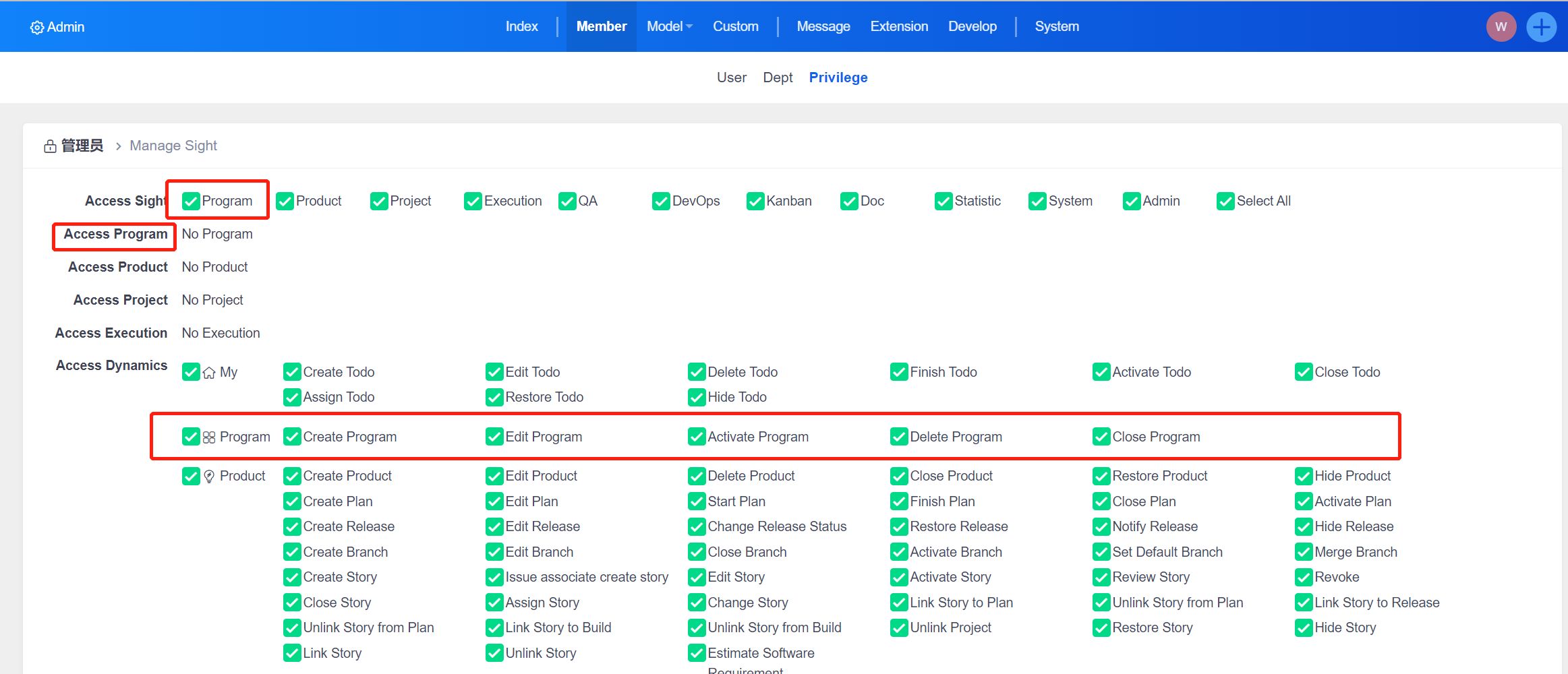The image size is (1568, 674).
Task: Uncheck the Kanban access sight checkbox
Action: click(x=755, y=202)
